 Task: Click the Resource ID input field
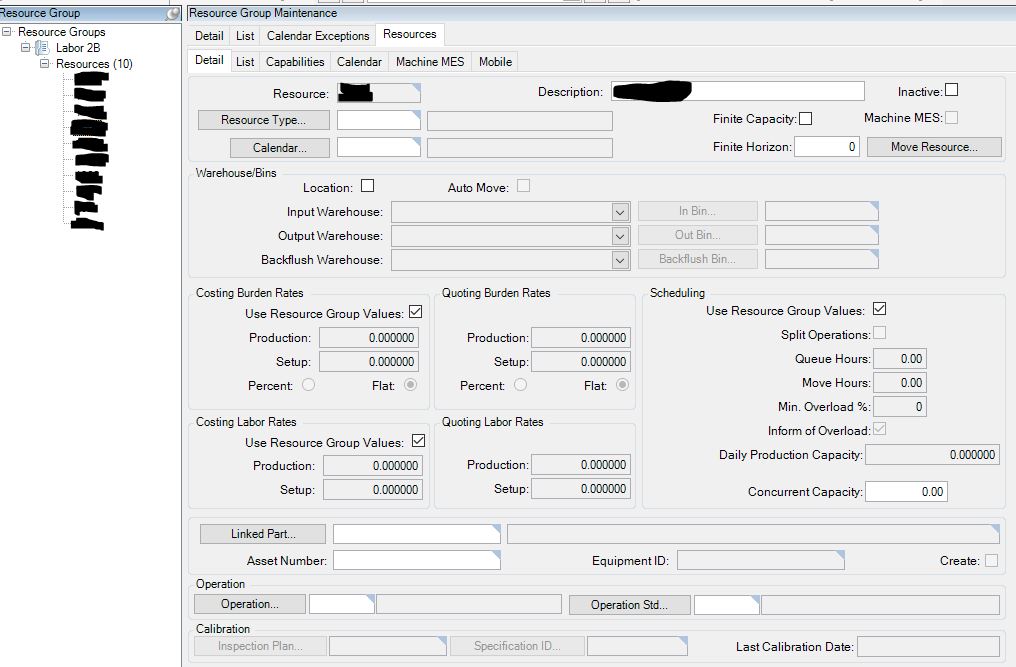(378, 93)
